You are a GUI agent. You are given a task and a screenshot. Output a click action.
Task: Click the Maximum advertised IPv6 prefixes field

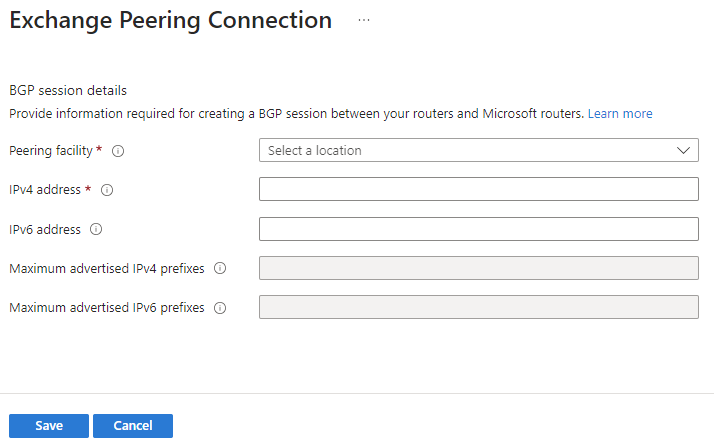click(478, 307)
